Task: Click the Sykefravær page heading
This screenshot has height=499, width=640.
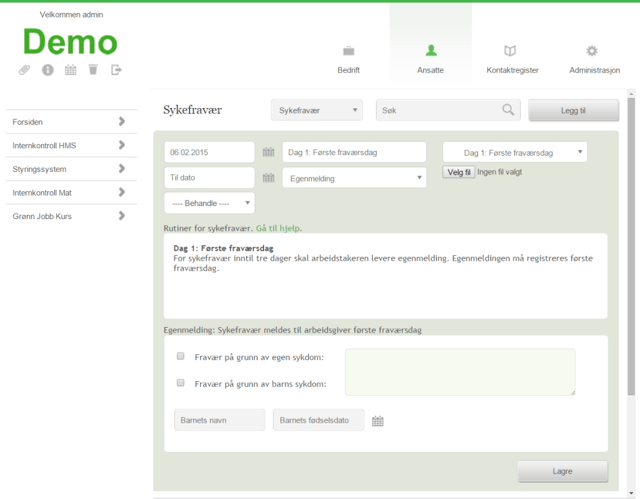Action: point(192,110)
